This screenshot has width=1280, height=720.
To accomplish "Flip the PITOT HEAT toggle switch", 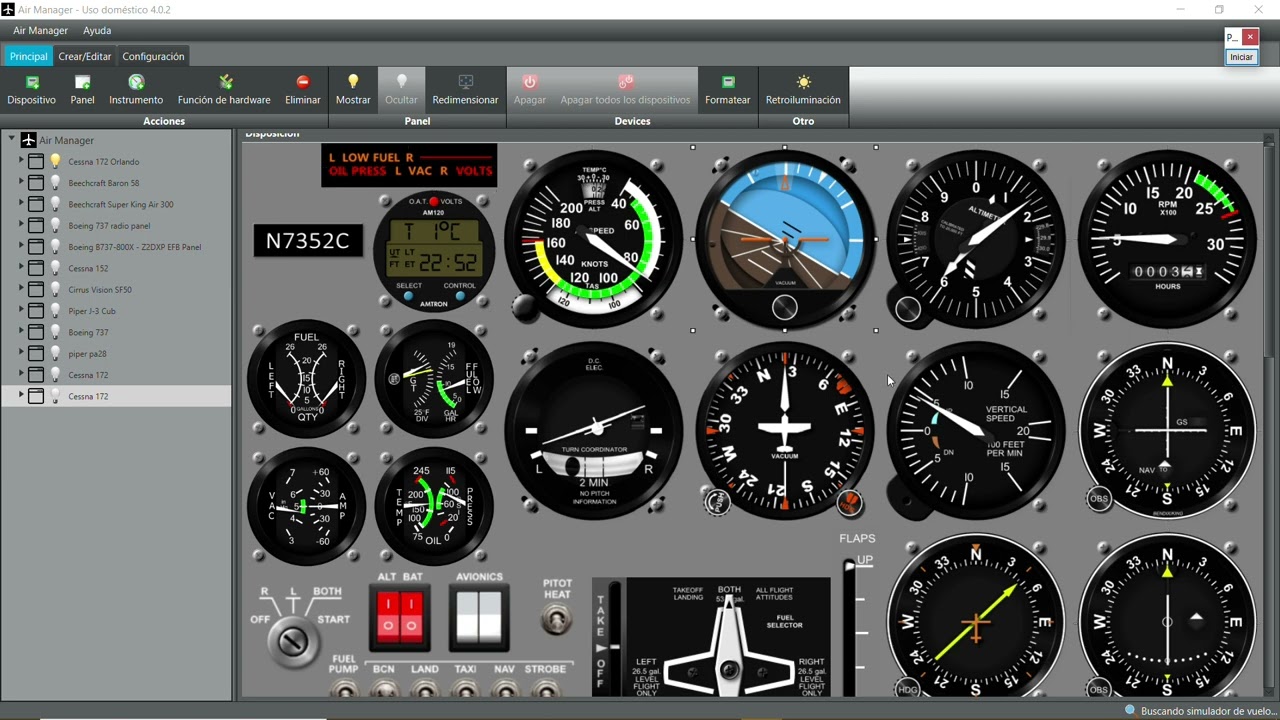I will (556, 620).
